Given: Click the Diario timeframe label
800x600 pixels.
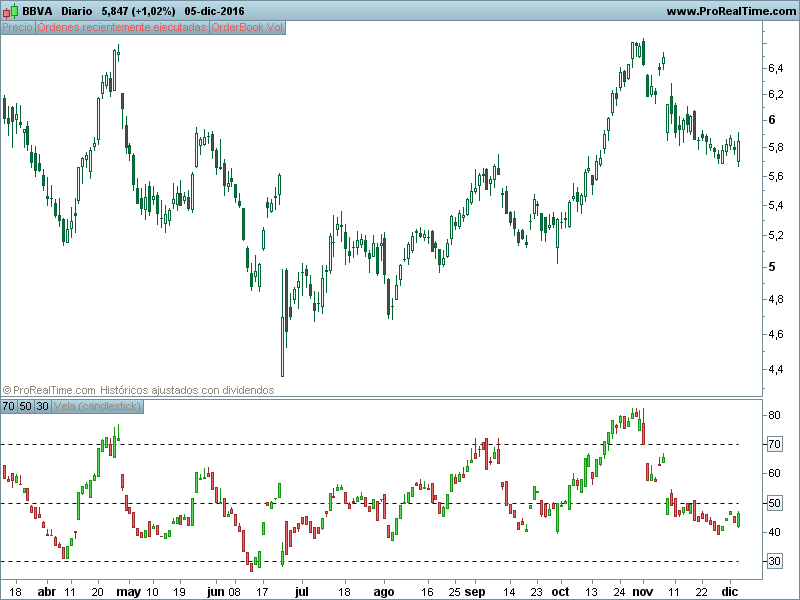Looking at the screenshot, I should [x=77, y=11].
